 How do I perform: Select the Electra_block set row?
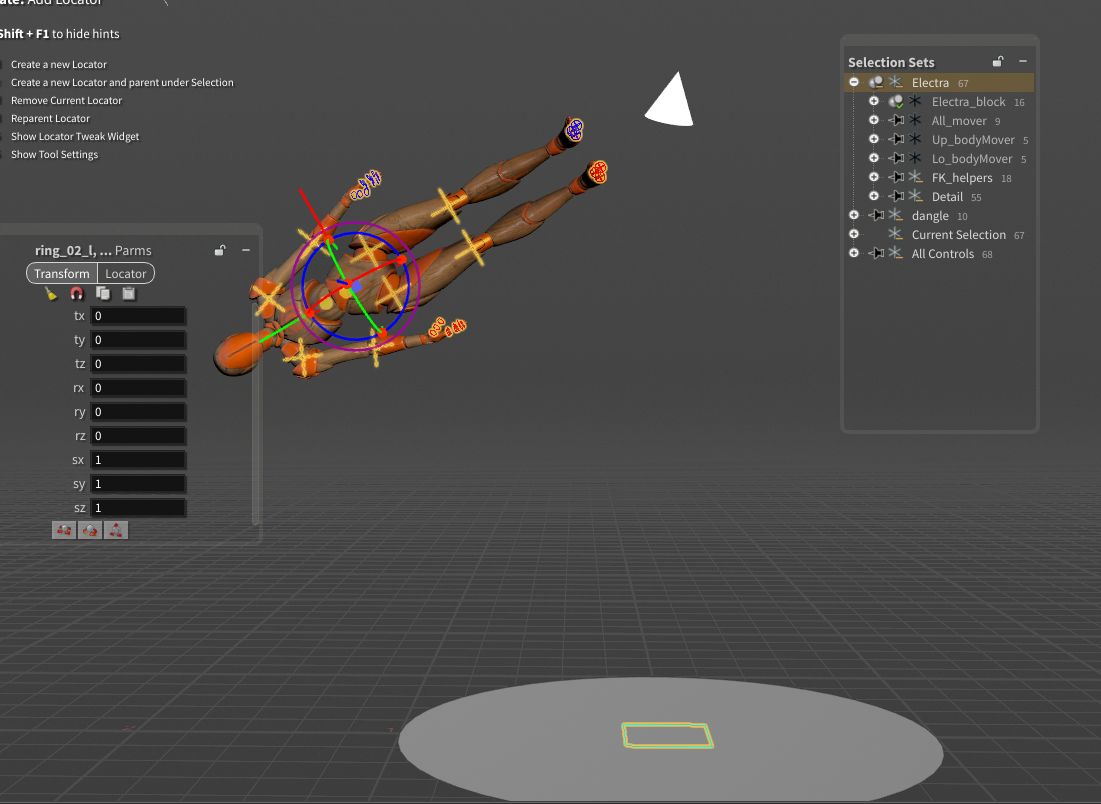[939, 102]
